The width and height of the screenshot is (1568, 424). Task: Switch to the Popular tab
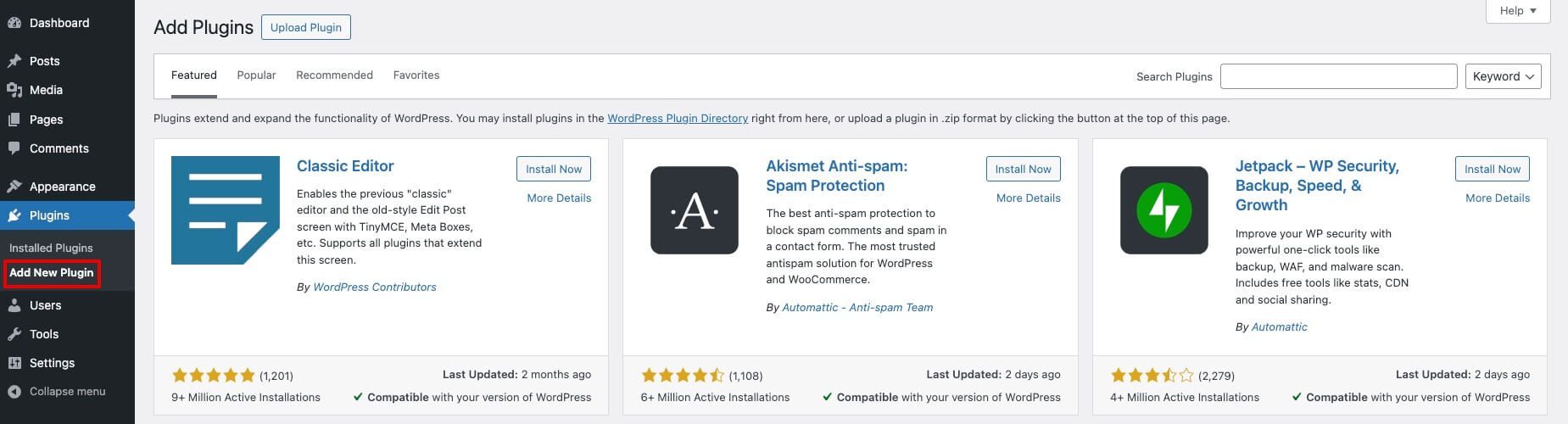tap(256, 75)
